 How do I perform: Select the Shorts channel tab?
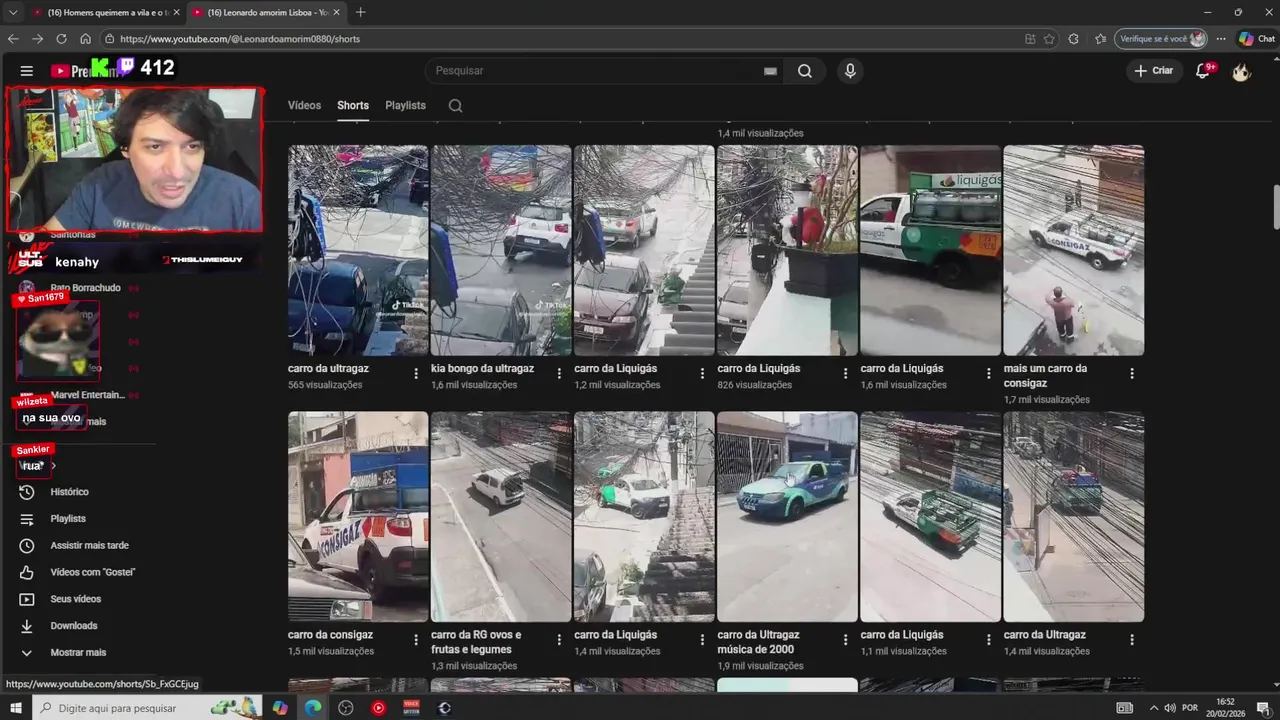point(353,105)
